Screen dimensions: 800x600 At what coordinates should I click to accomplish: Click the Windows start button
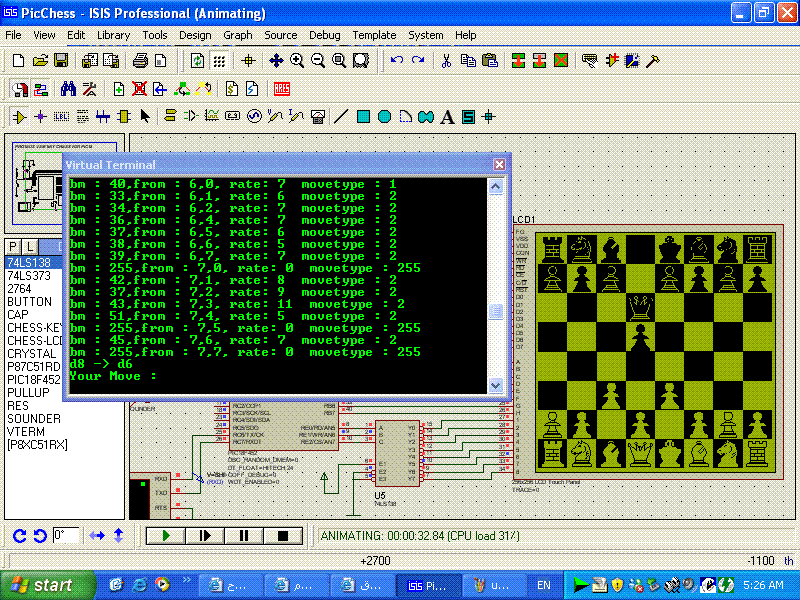(x=46, y=585)
